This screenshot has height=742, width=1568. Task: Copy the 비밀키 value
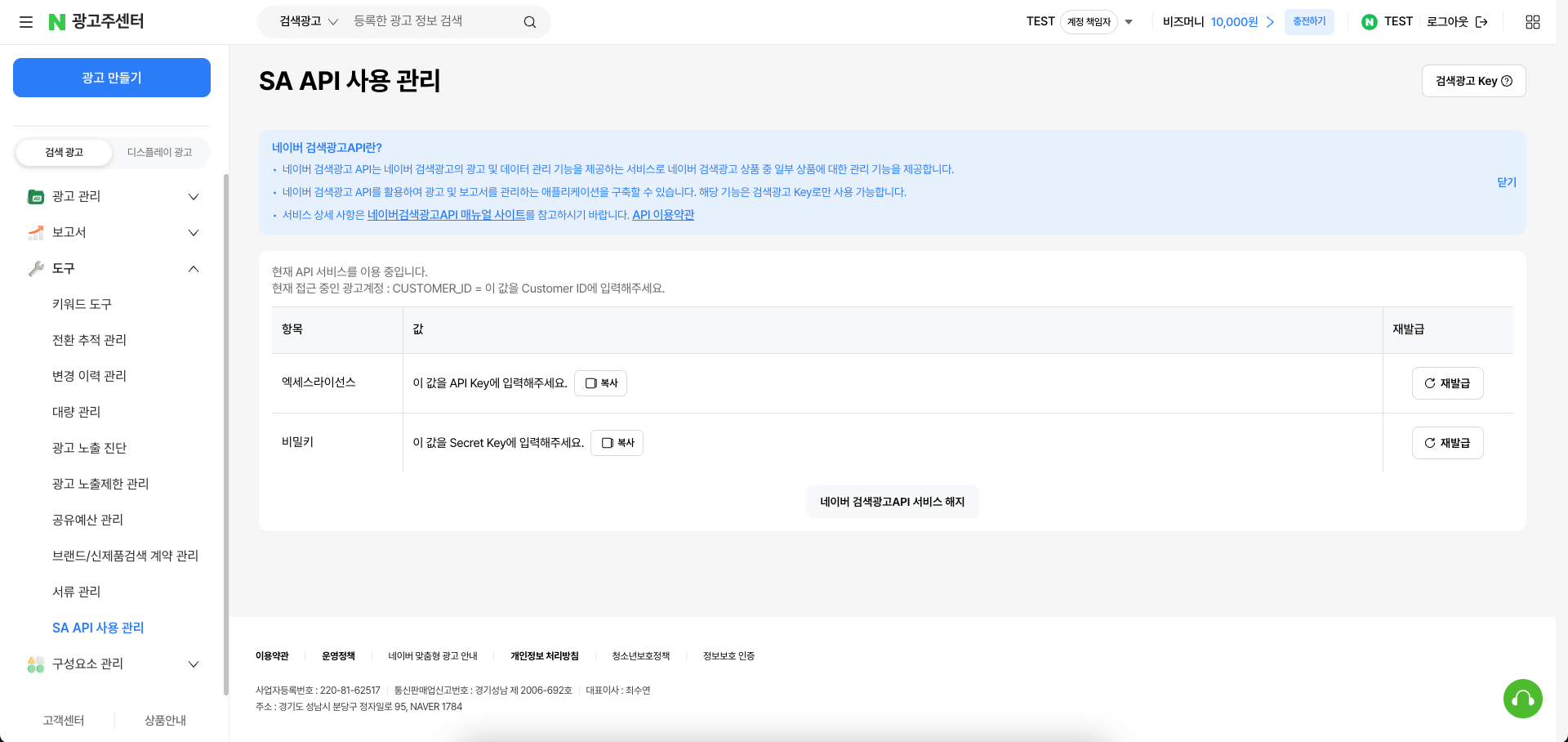(x=617, y=443)
